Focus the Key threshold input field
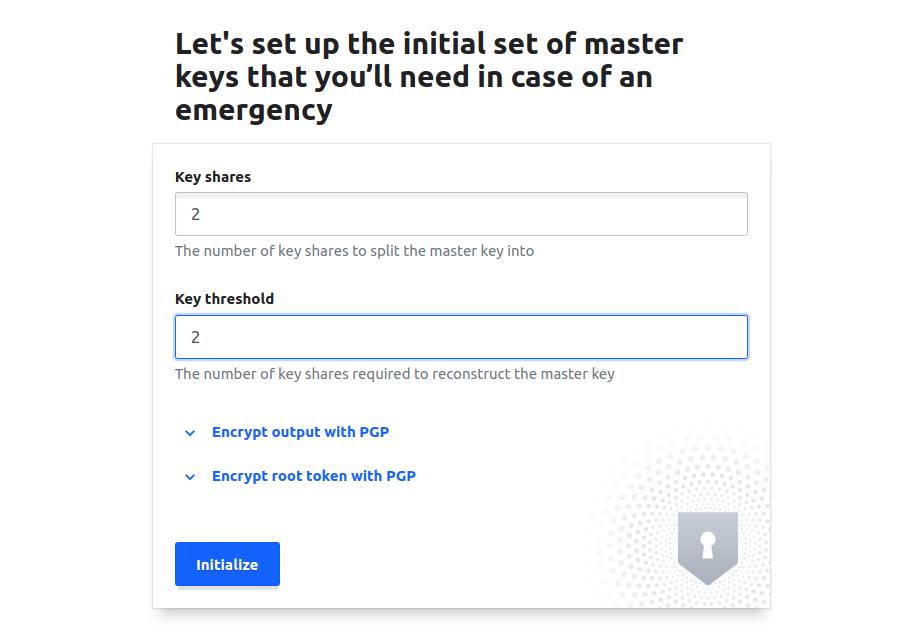917x644 pixels. 461,337
